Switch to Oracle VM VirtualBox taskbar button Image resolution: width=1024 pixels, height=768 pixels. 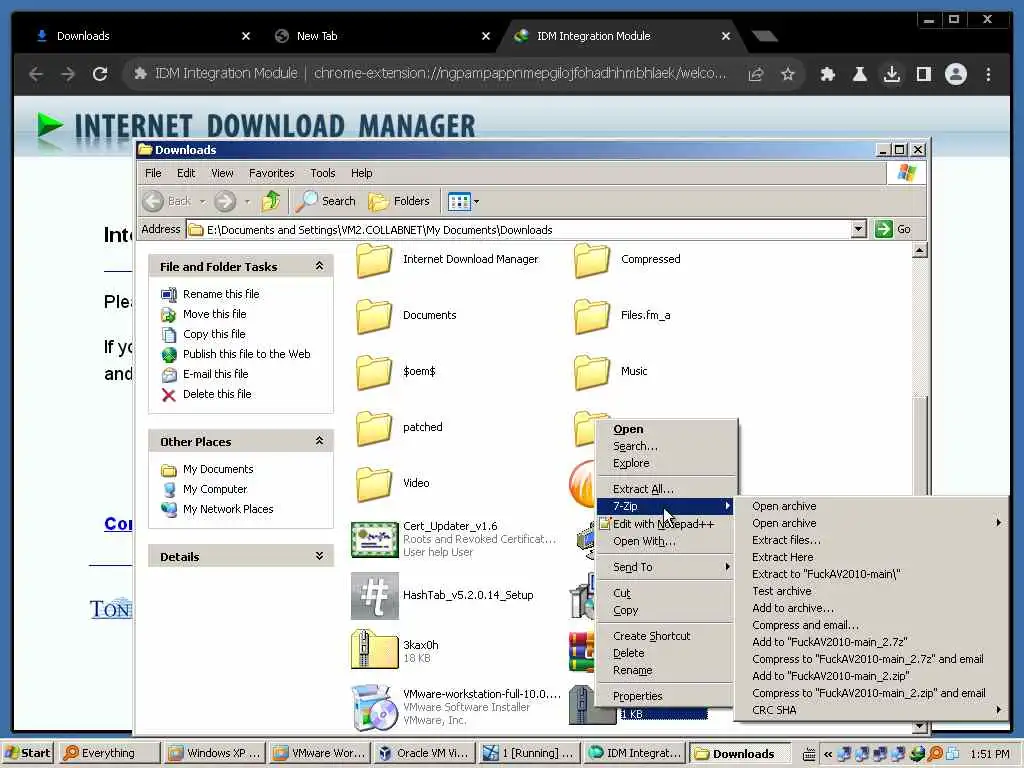point(424,753)
